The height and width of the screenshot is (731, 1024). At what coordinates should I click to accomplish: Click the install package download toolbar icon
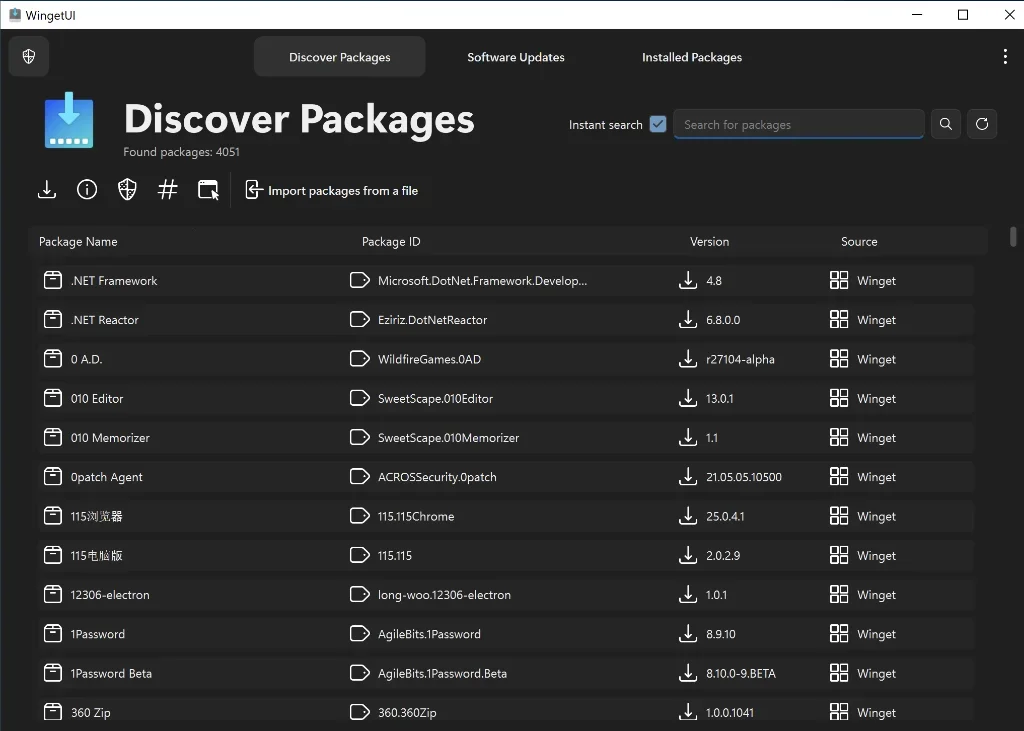47,190
